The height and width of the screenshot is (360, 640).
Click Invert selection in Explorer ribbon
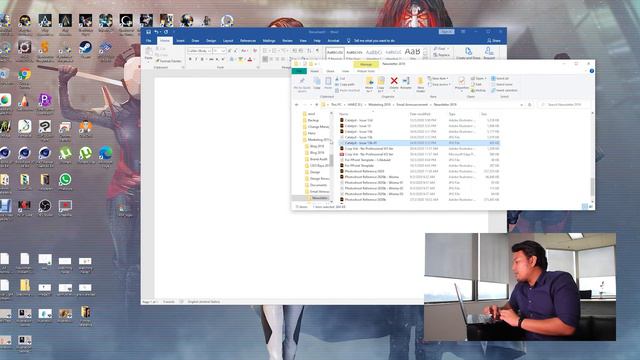[x=504, y=90]
